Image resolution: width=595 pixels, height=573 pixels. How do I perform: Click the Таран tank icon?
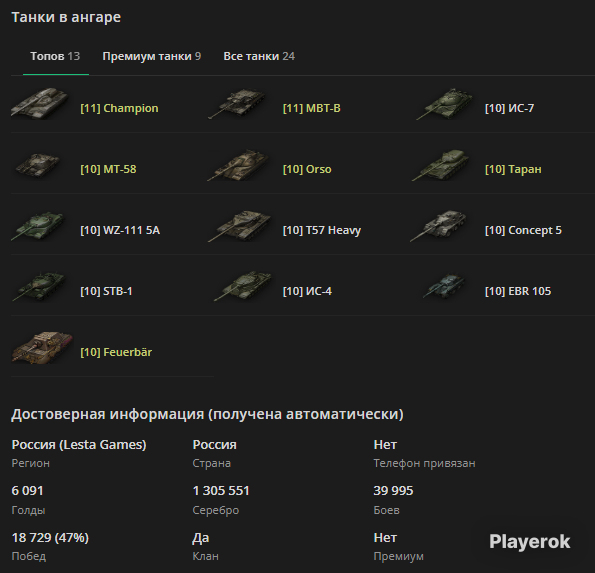[441, 165]
